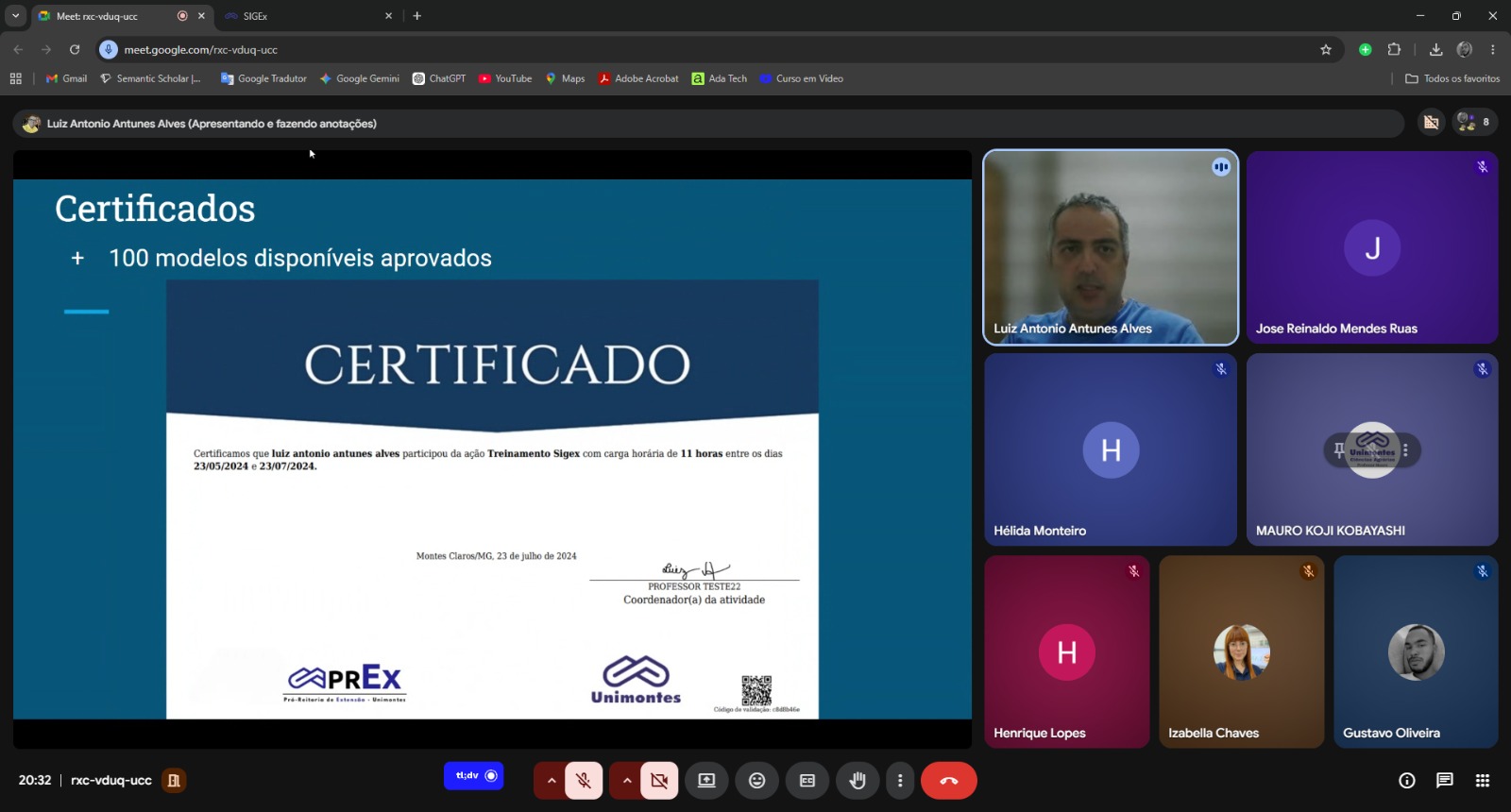Show the participants list with 8 people
This screenshot has height=812, width=1511.
(1474, 122)
